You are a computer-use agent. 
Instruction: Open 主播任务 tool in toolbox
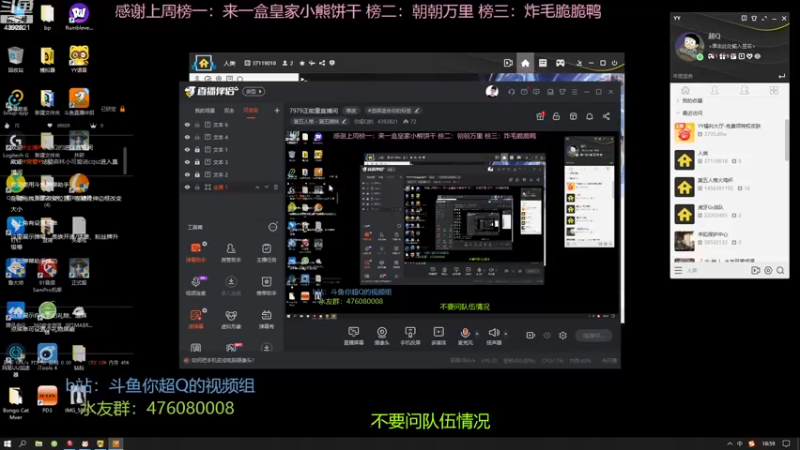tap(266, 252)
